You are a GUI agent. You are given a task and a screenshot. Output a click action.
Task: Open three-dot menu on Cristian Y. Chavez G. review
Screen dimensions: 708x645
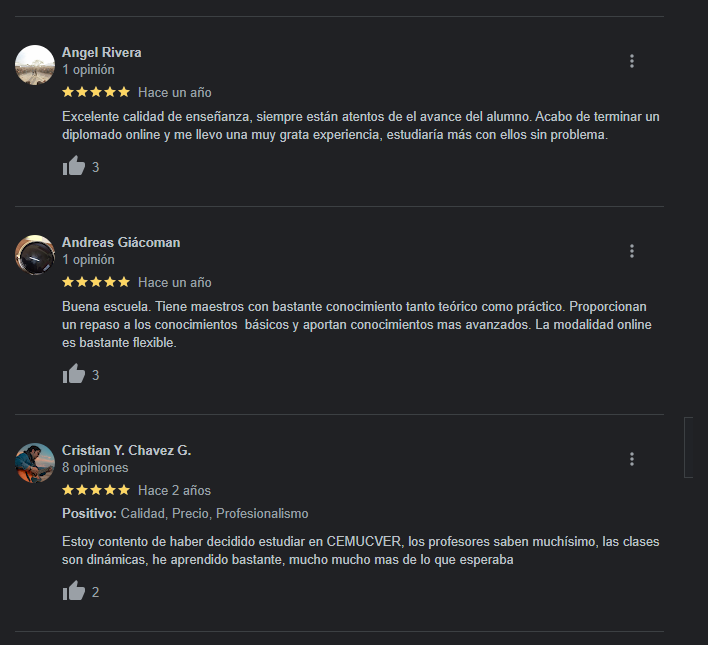pyautogui.click(x=632, y=459)
